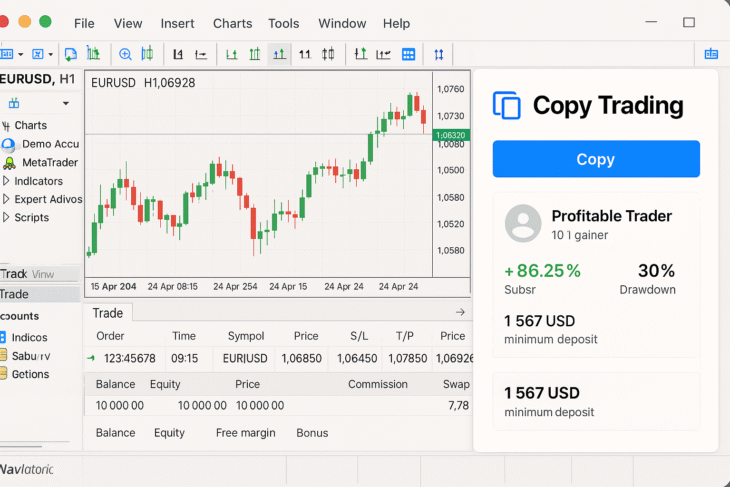The image size is (730, 487).
Task: Open dropdown arrow beside first toolbar icon
Action: 20,54
